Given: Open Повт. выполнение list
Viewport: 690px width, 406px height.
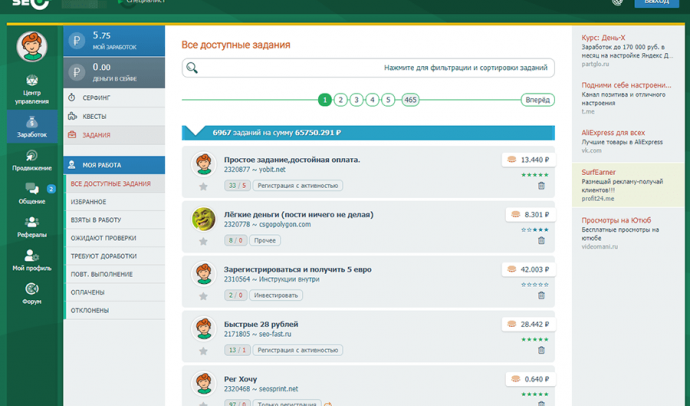Looking at the screenshot, I should tap(115, 274).
